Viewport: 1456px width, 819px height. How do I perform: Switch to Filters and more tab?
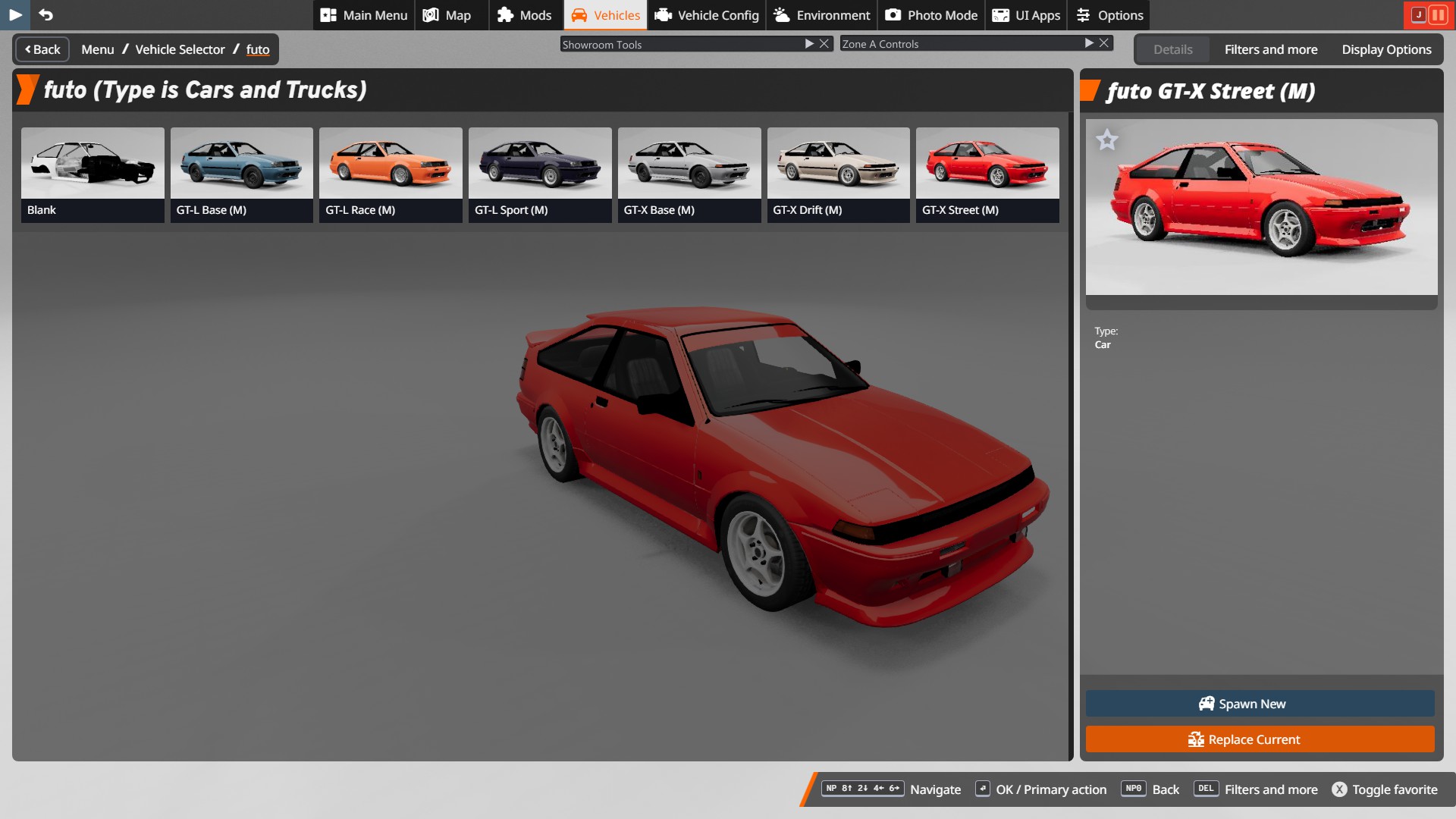coord(1271,49)
